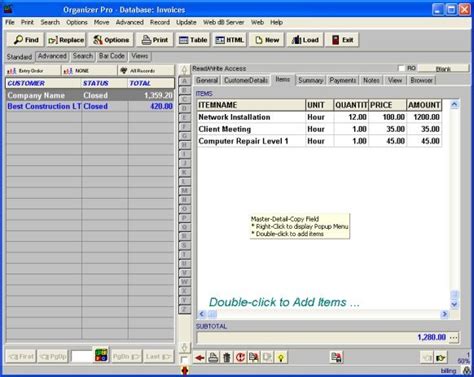Open the Replace tool
Image resolution: width=474 pixels, height=377 pixels.
(x=66, y=40)
